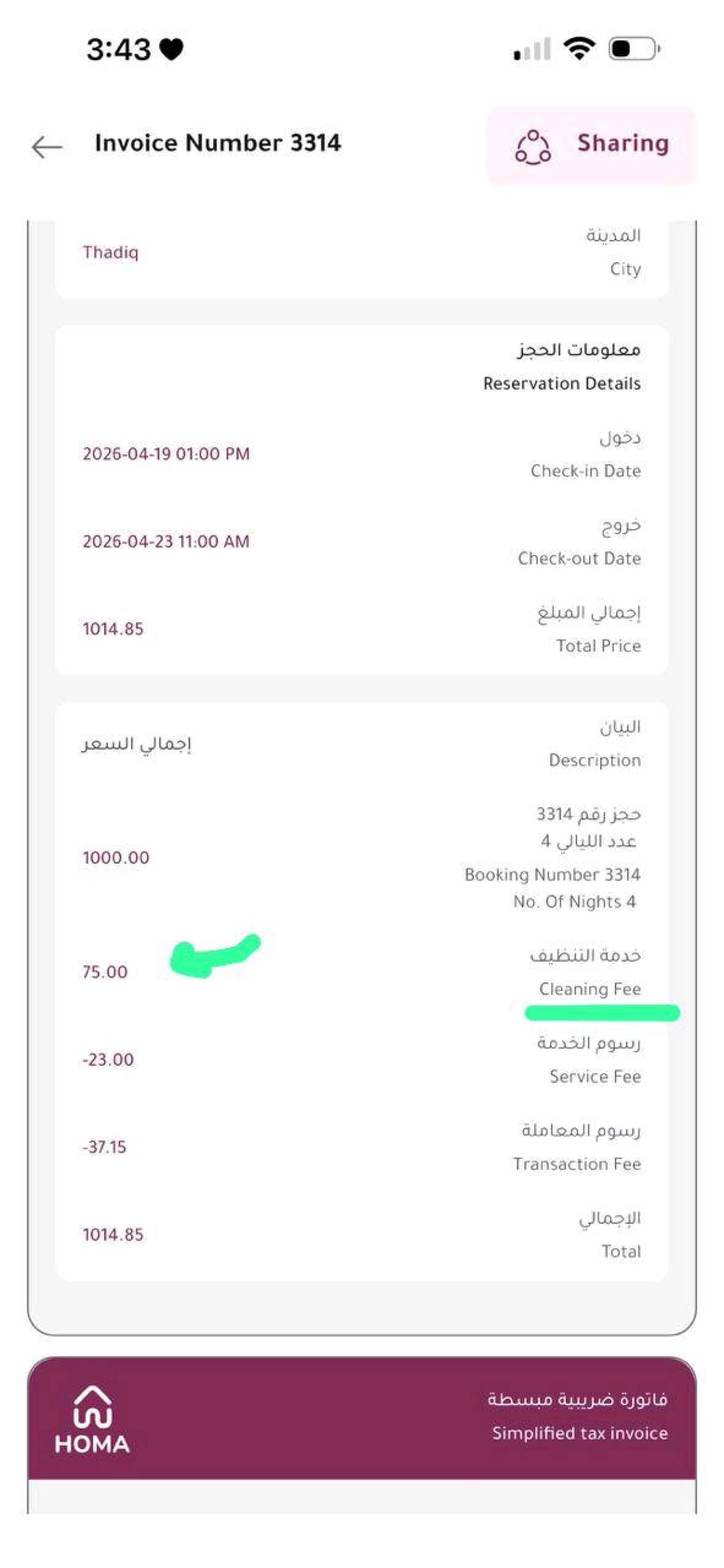Tap the Cleaning Fee label
The image size is (724, 1568).
click(589, 989)
